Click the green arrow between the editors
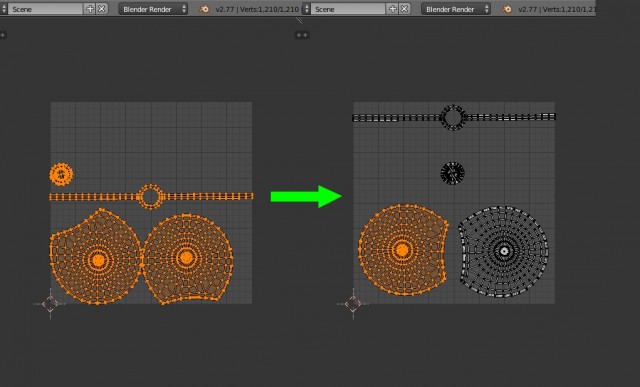640x387 pixels. [306, 196]
